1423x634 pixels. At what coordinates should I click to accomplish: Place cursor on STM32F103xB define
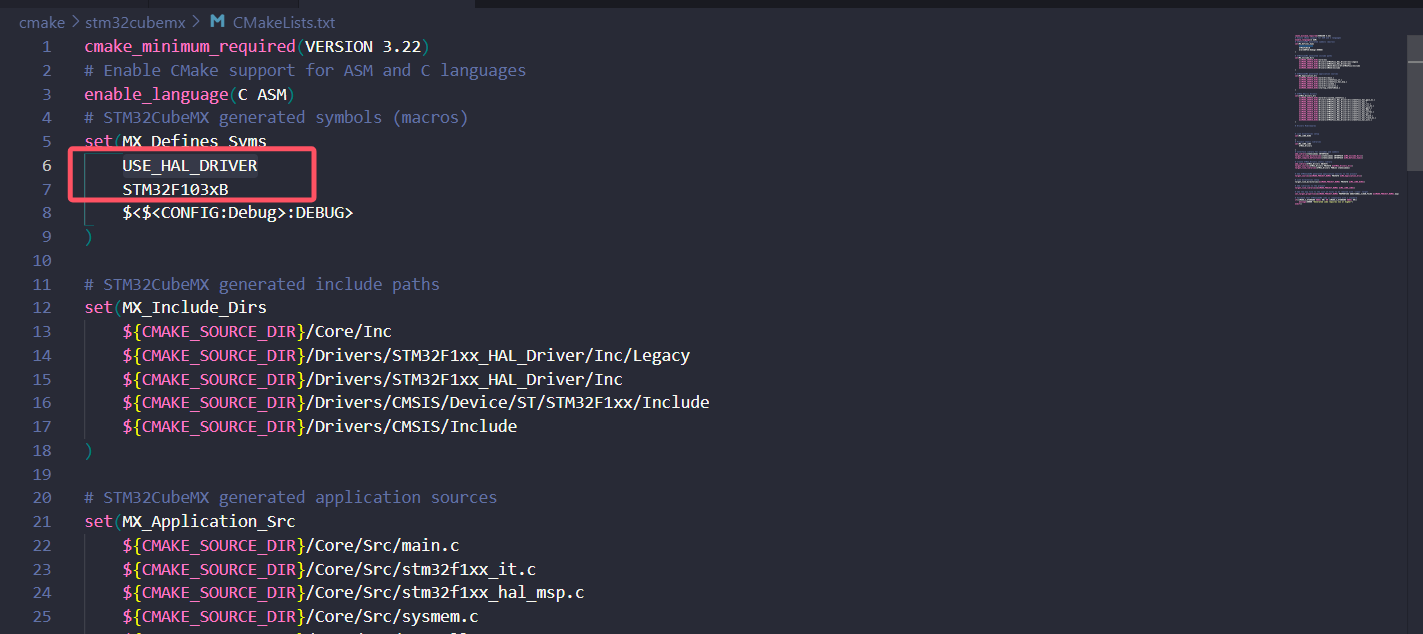click(176, 189)
